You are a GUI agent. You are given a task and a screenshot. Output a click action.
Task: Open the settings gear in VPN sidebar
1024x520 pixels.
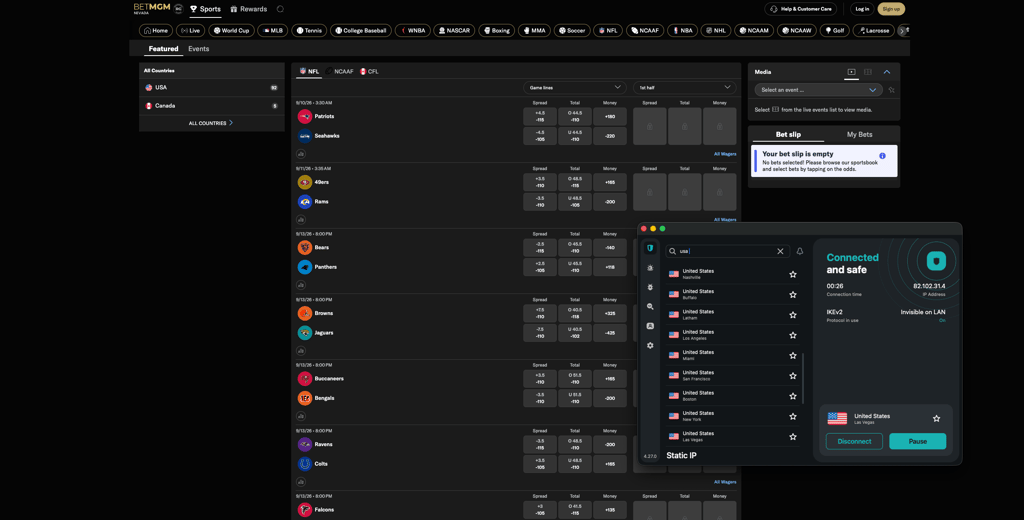pyautogui.click(x=650, y=346)
